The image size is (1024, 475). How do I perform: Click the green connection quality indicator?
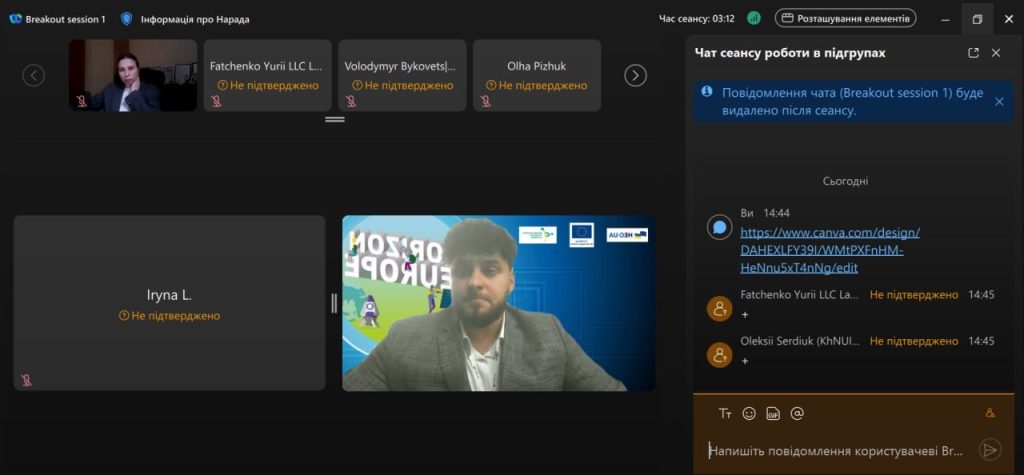pyautogui.click(x=754, y=18)
